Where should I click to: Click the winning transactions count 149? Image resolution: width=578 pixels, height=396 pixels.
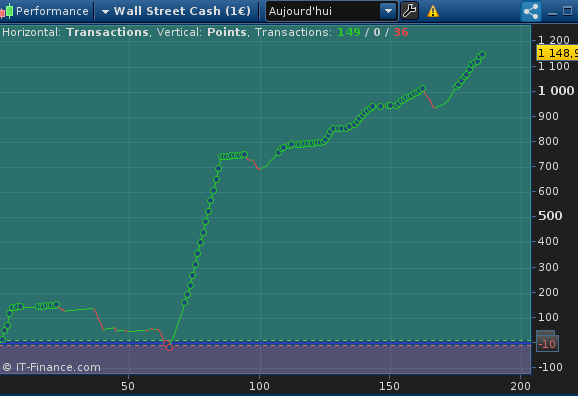tap(349, 32)
